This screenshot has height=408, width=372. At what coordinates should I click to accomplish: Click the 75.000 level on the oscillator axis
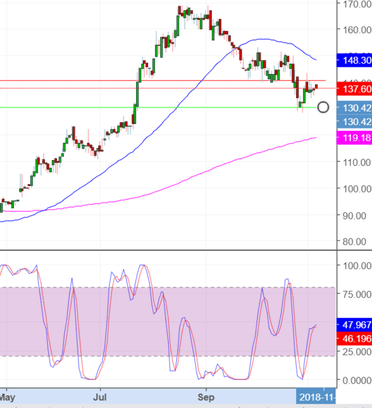(x=355, y=294)
